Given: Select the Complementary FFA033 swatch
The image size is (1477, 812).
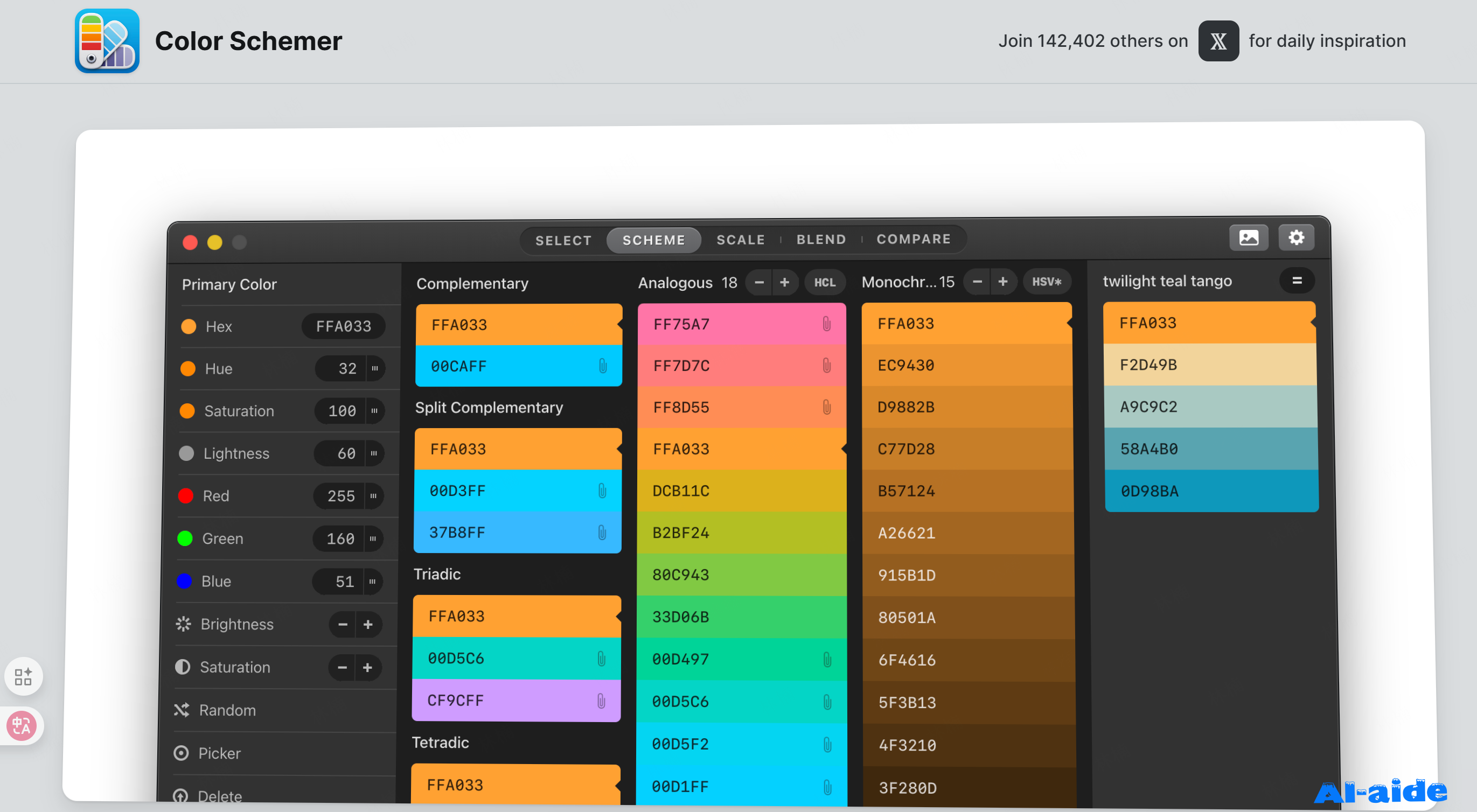Looking at the screenshot, I should click(x=518, y=324).
